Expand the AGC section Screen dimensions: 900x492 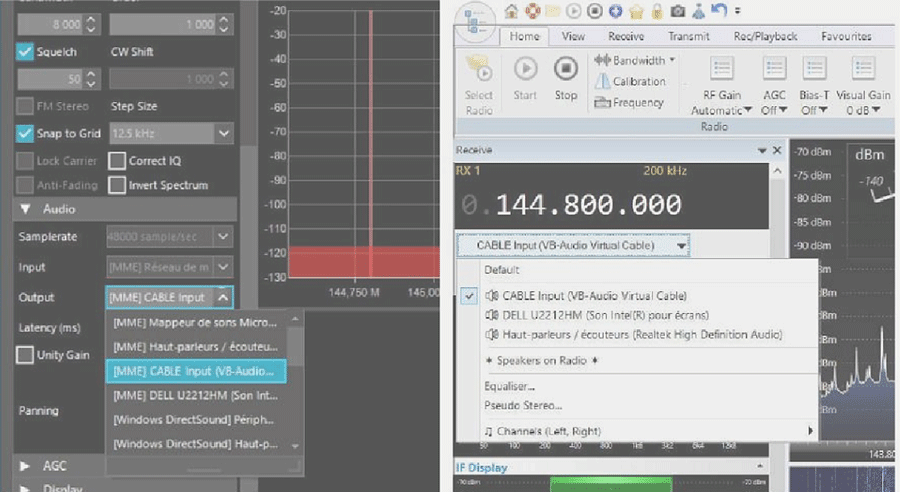pyautogui.click(x=25, y=466)
